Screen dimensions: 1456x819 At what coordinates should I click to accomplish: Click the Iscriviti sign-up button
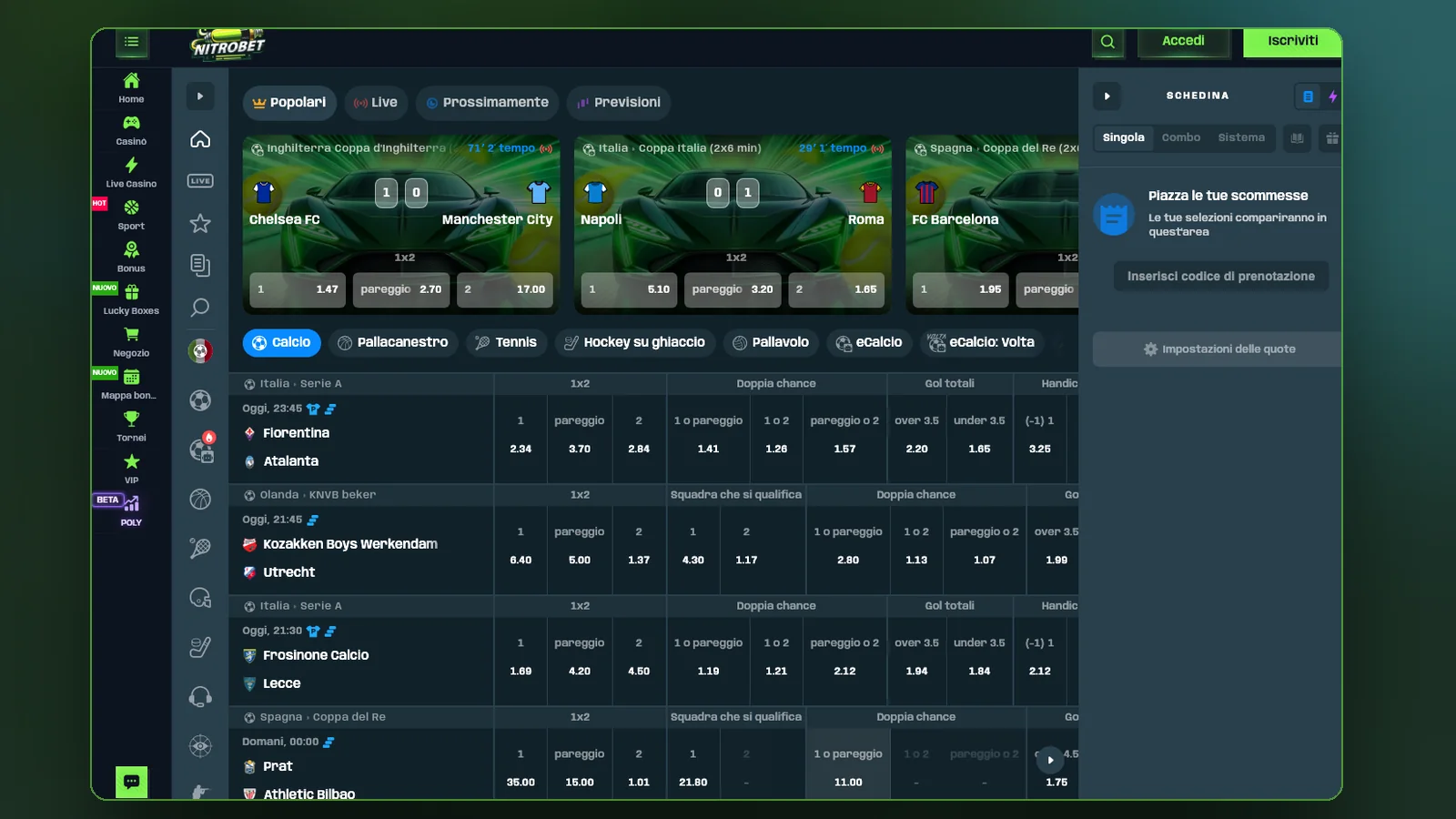(1292, 42)
